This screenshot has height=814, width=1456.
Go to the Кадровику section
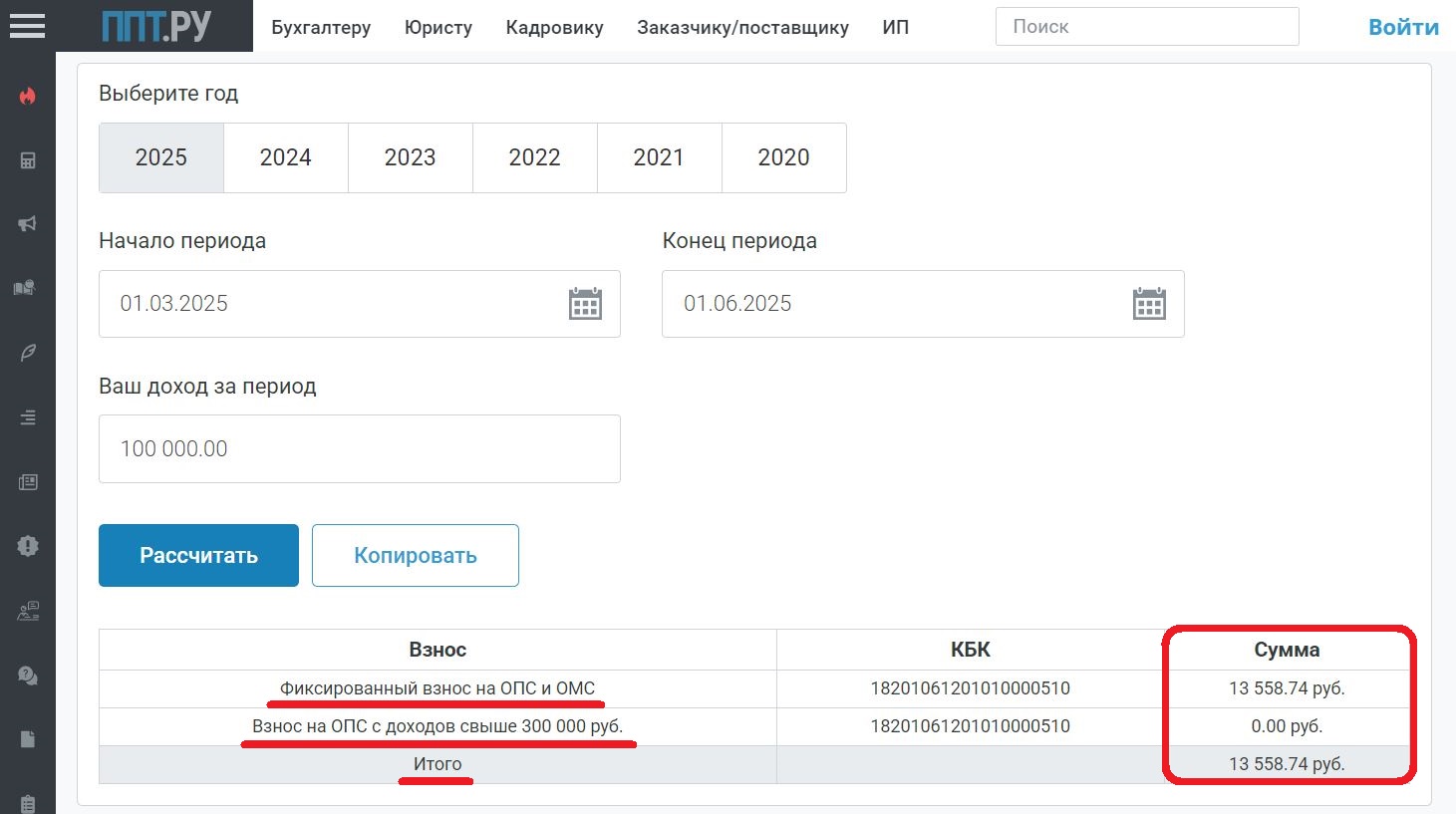pos(554,28)
